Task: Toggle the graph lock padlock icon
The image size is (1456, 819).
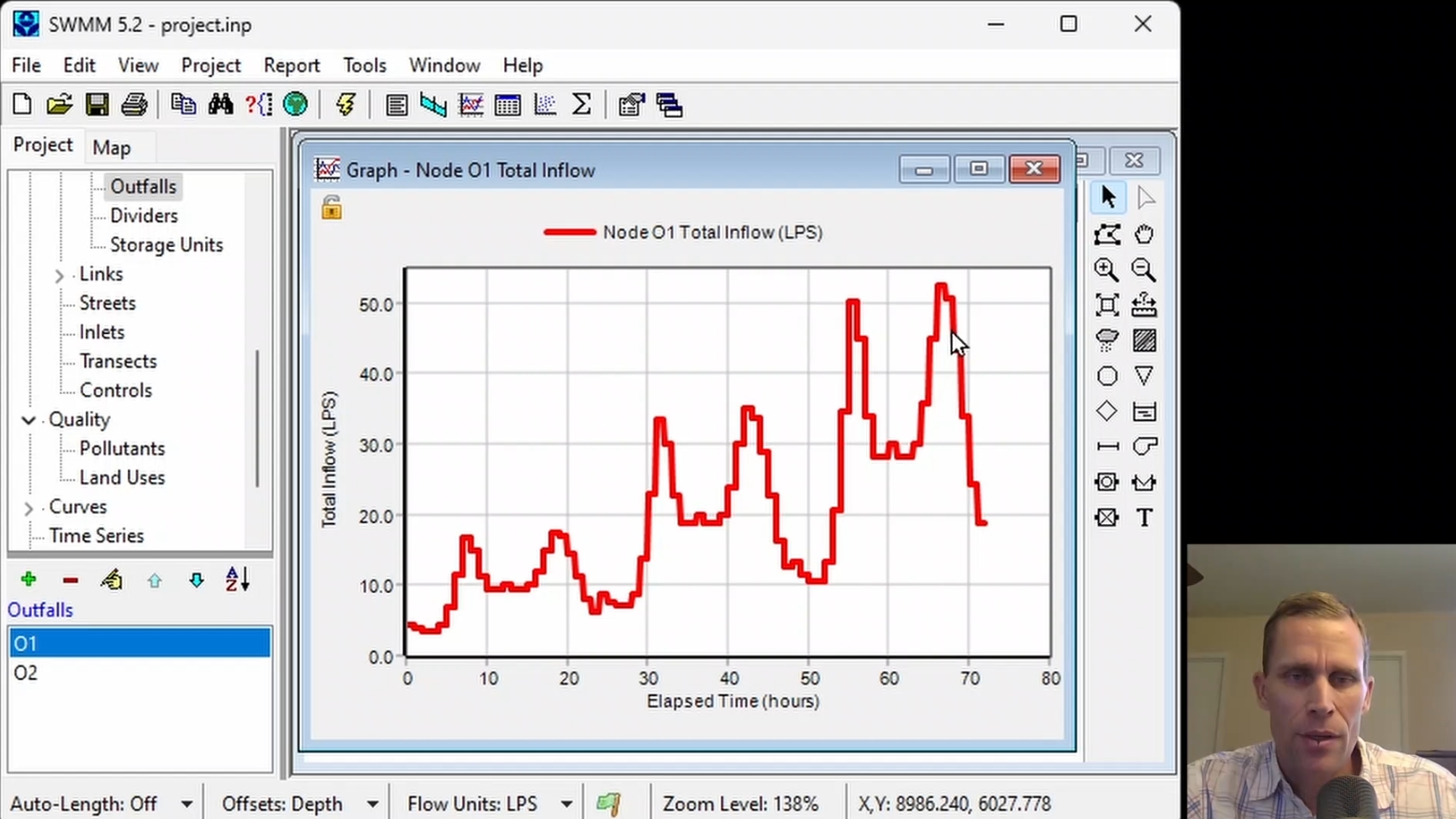Action: click(x=332, y=207)
